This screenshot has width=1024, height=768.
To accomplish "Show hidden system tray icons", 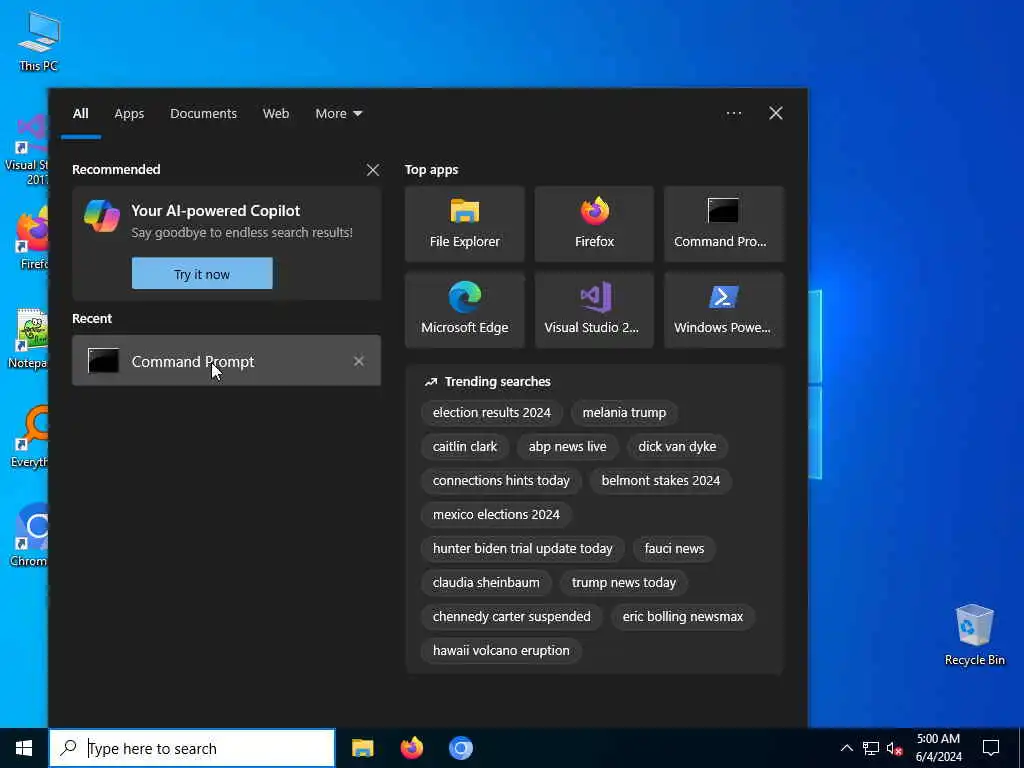I will (846, 748).
